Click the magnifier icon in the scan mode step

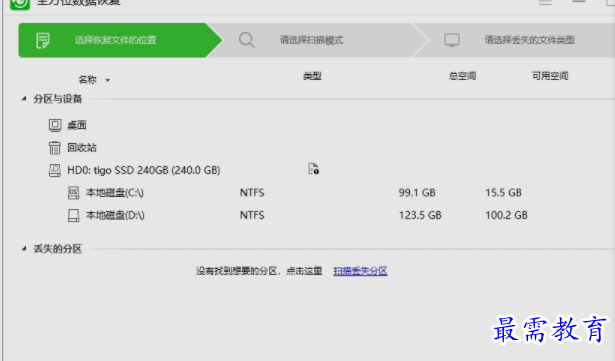pyautogui.click(x=247, y=40)
